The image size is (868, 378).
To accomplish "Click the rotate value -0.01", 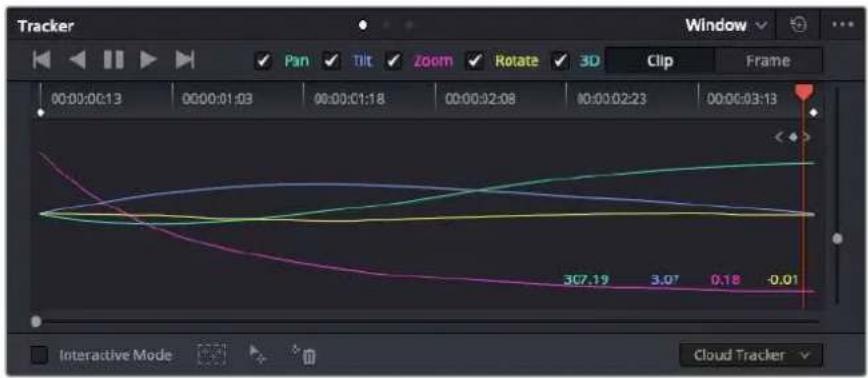I will coord(782,279).
